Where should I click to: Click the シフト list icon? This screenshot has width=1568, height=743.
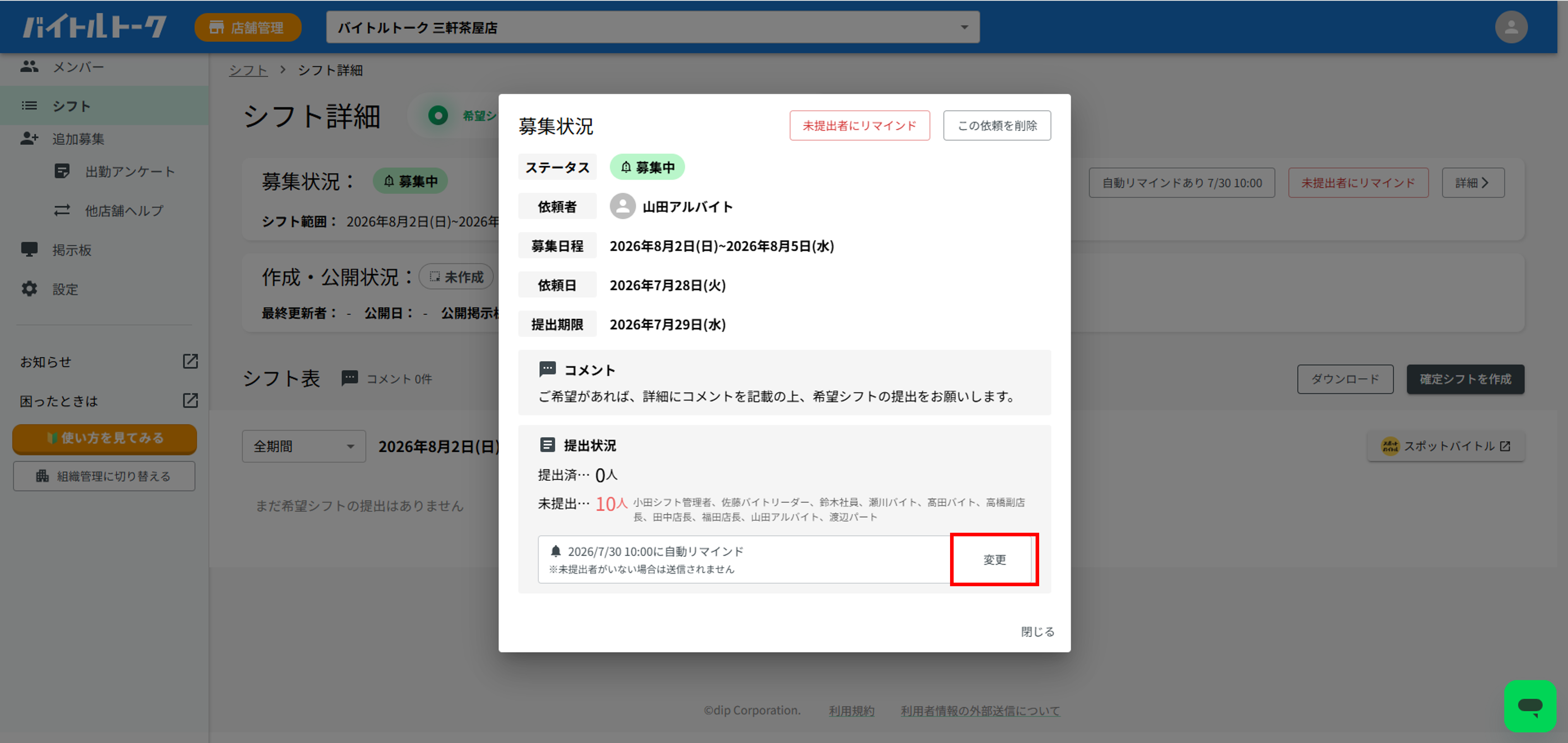[29, 106]
